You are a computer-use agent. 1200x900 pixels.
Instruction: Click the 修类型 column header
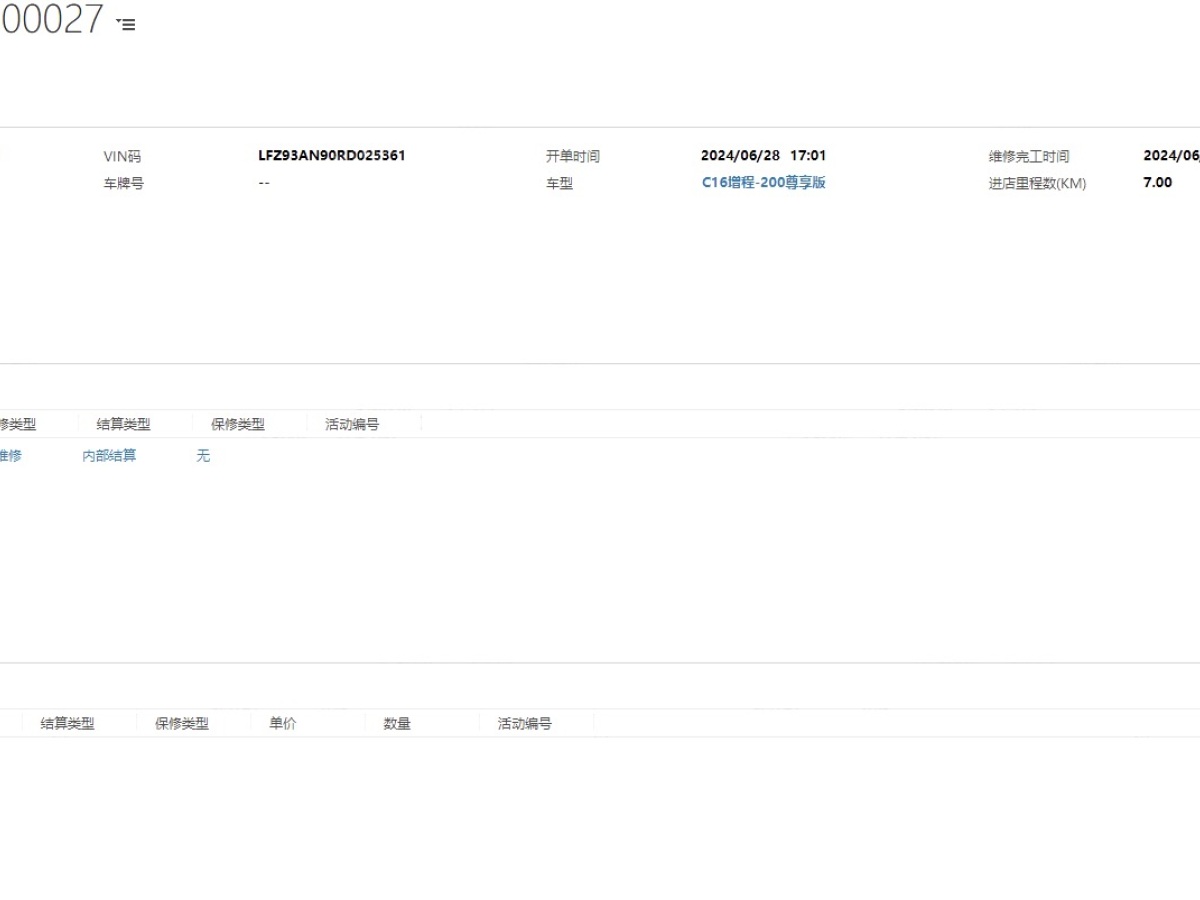click(17, 425)
